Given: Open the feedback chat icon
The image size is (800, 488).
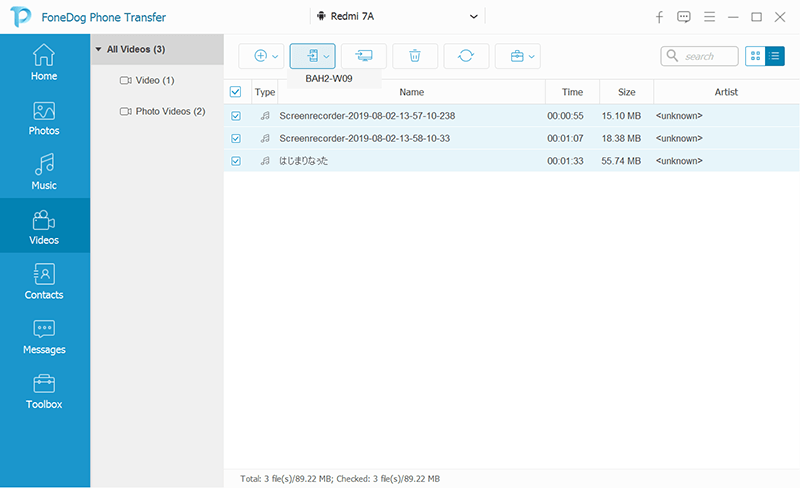Looking at the screenshot, I should click(x=684, y=17).
